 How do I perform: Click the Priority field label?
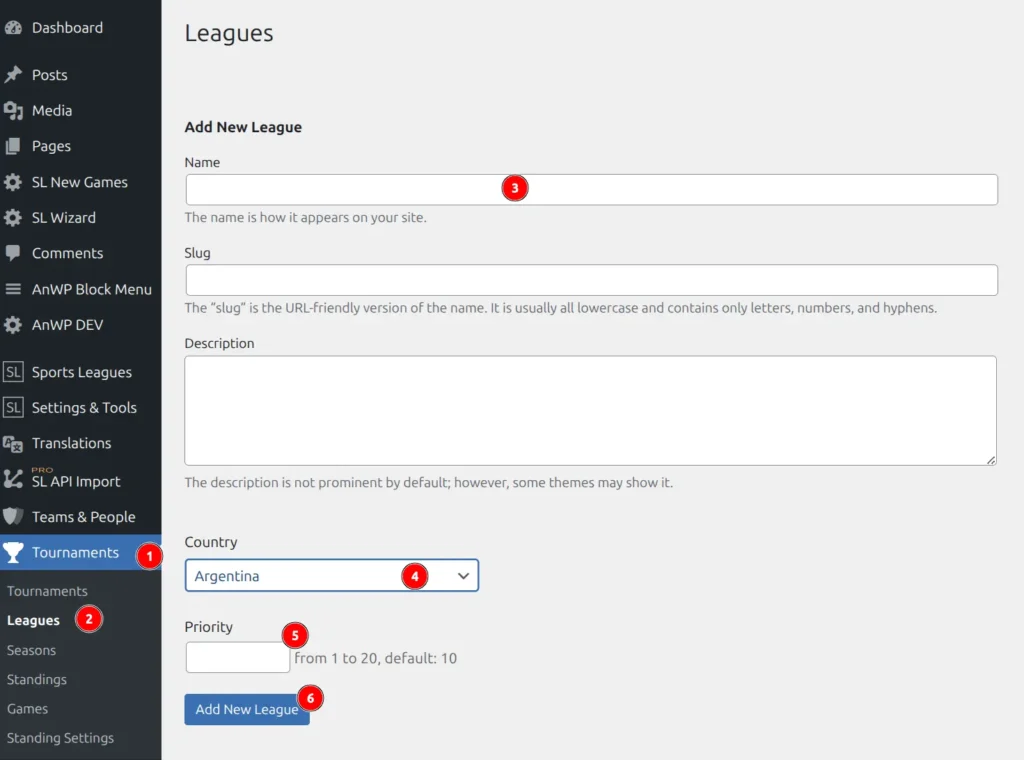click(208, 627)
